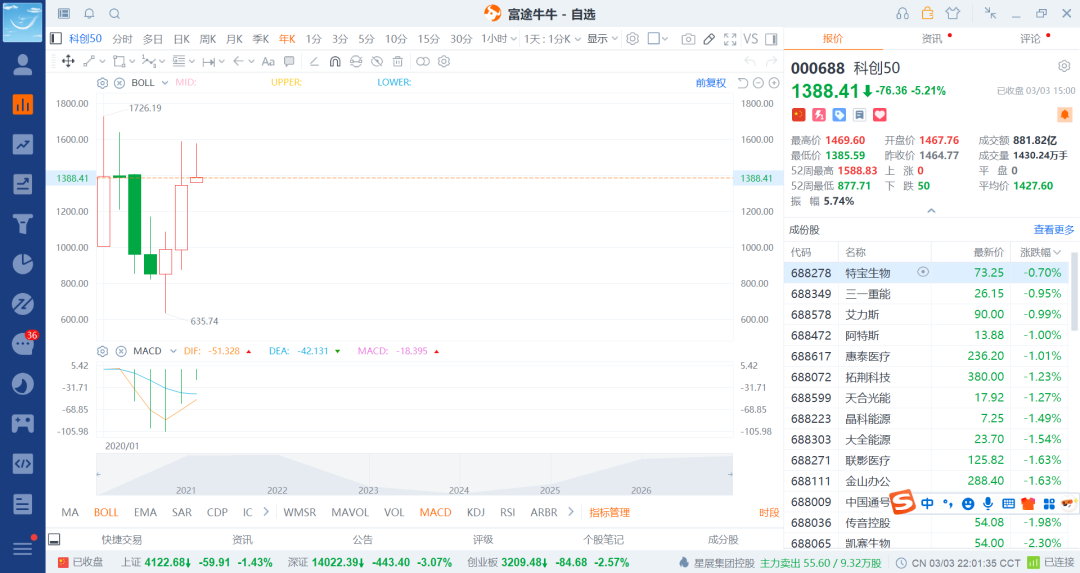This screenshot has width=1080, height=573.
Task: Open drawing tools settings gear
Action: tap(444, 61)
